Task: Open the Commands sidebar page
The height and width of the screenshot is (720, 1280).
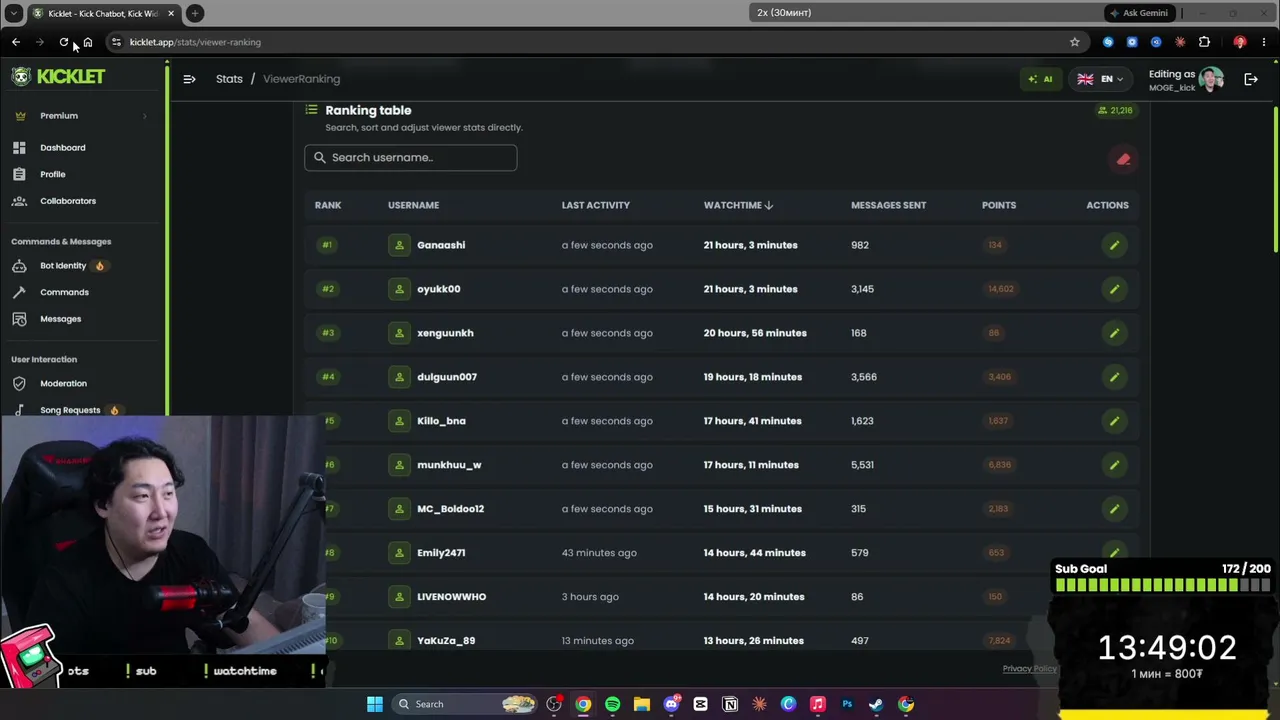Action: pyautogui.click(x=64, y=292)
